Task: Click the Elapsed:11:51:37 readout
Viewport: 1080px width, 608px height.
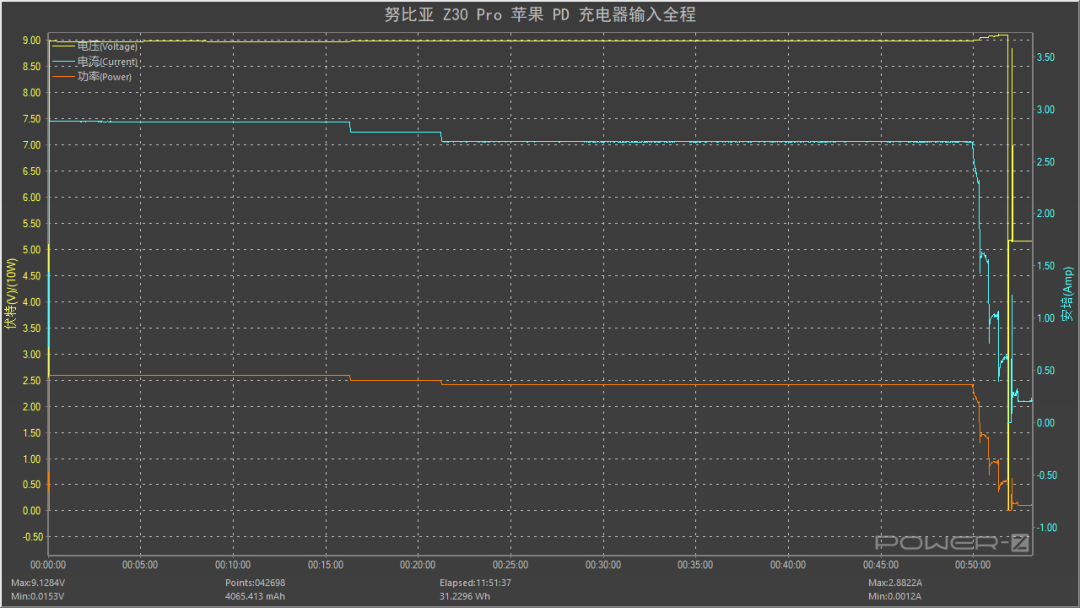Action: (475, 583)
